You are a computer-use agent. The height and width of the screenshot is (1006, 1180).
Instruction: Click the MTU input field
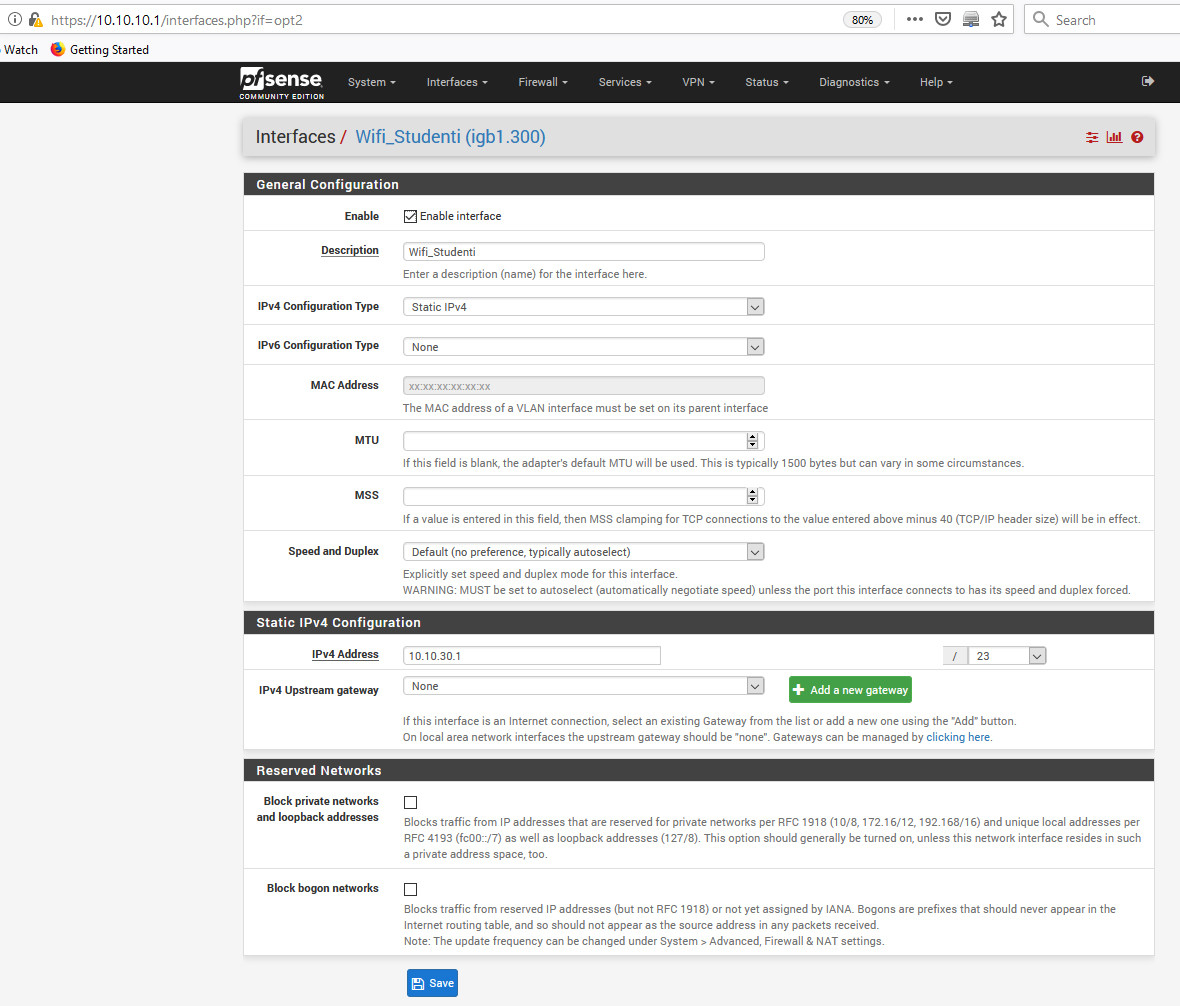click(x=584, y=441)
